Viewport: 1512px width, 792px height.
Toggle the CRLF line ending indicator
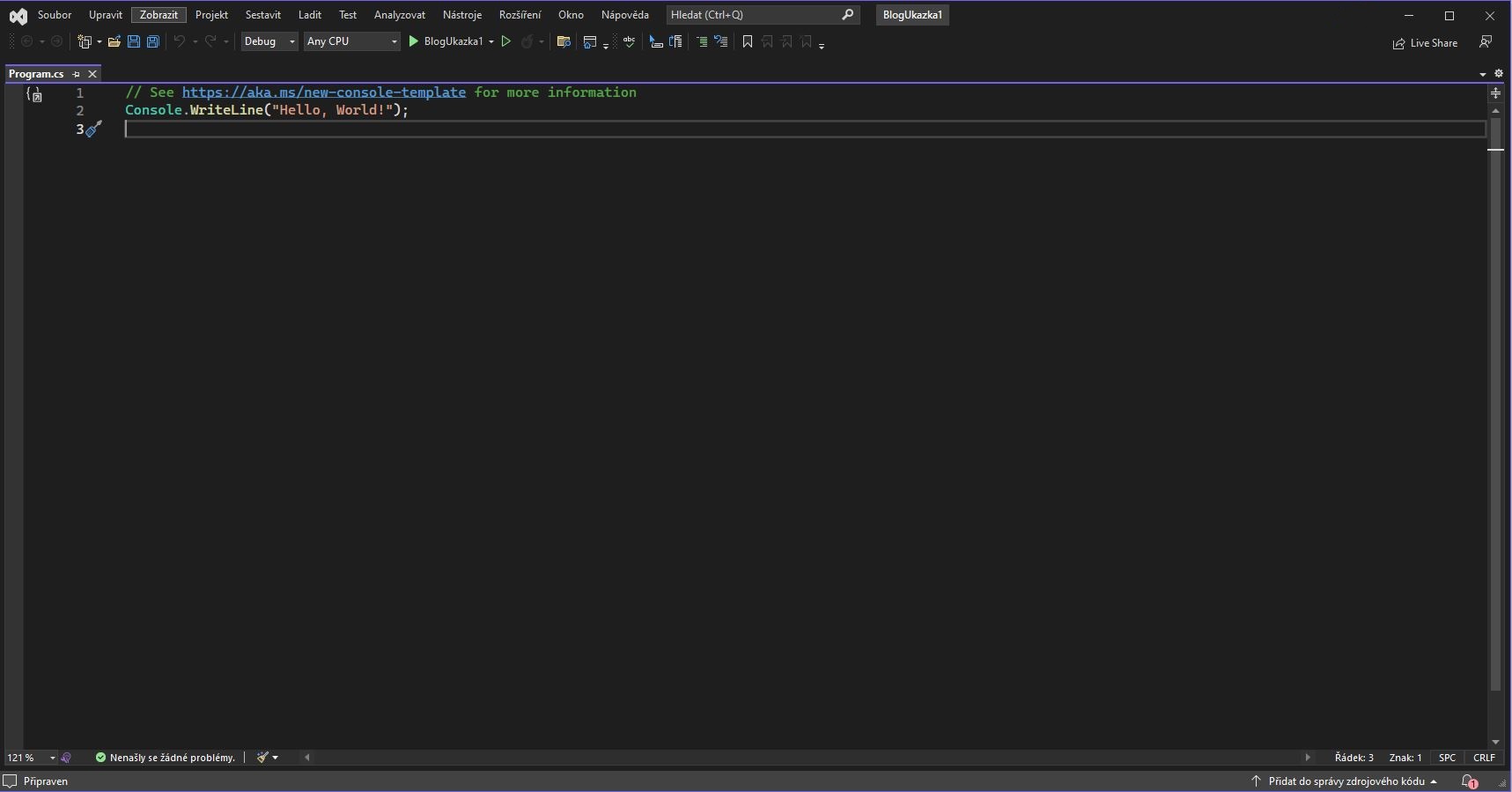click(1485, 758)
